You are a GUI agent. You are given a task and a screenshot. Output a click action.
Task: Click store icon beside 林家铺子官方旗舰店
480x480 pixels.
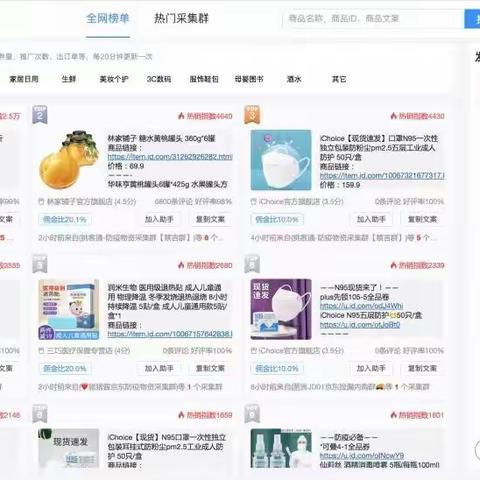[x=41, y=201]
